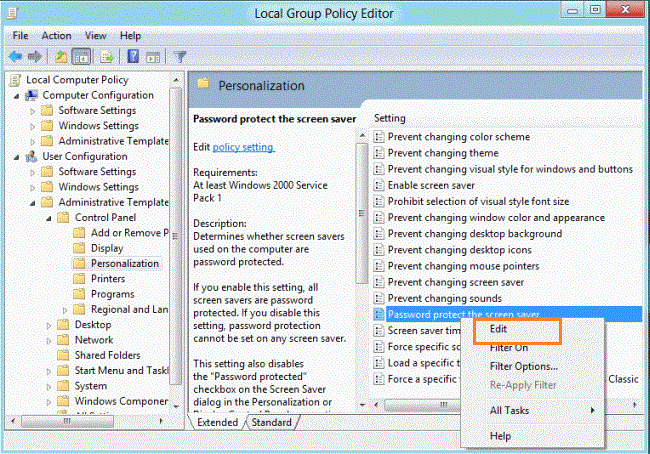Viewport: 650px width, 454px height.
Task: Click policy icon beside Prevent changing sounds
Action: pos(379,299)
